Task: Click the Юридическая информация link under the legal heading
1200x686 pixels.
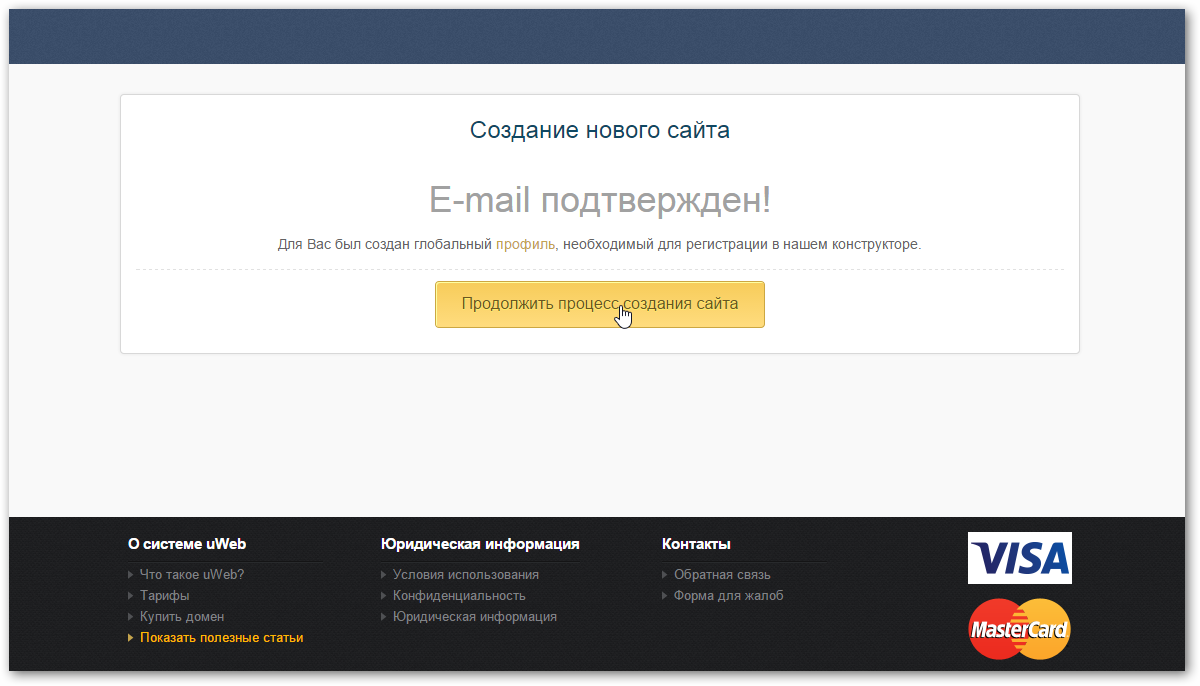Action: [475, 617]
